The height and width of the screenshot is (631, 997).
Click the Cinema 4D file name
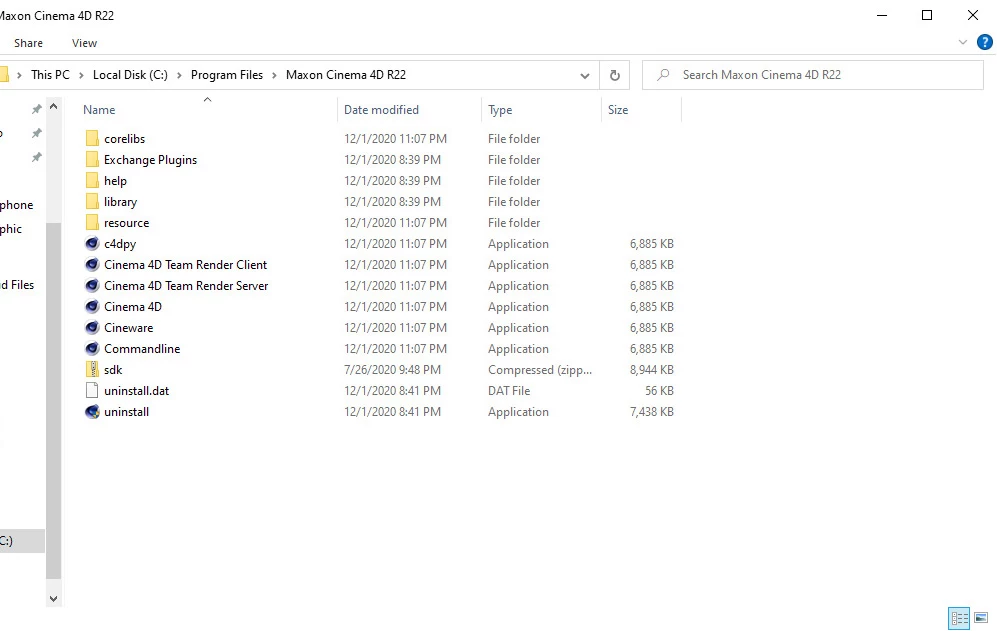pyautogui.click(x=133, y=307)
